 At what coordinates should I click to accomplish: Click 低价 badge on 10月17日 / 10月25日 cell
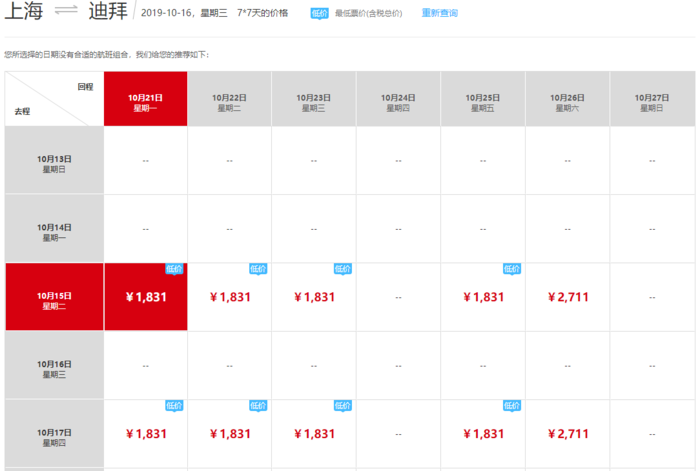coord(512,406)
